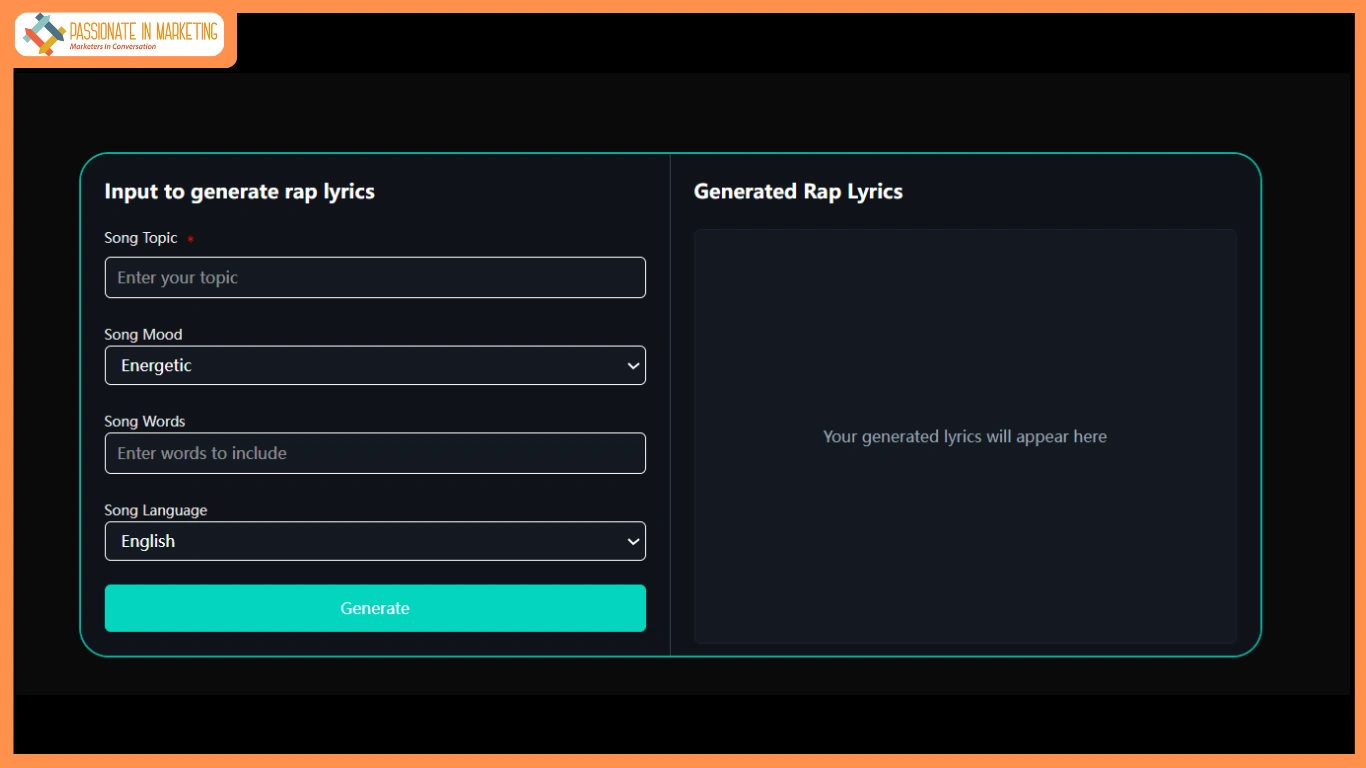
Task: Click the 'Passionate in Marketing' wordmark text
Action: 143,31
